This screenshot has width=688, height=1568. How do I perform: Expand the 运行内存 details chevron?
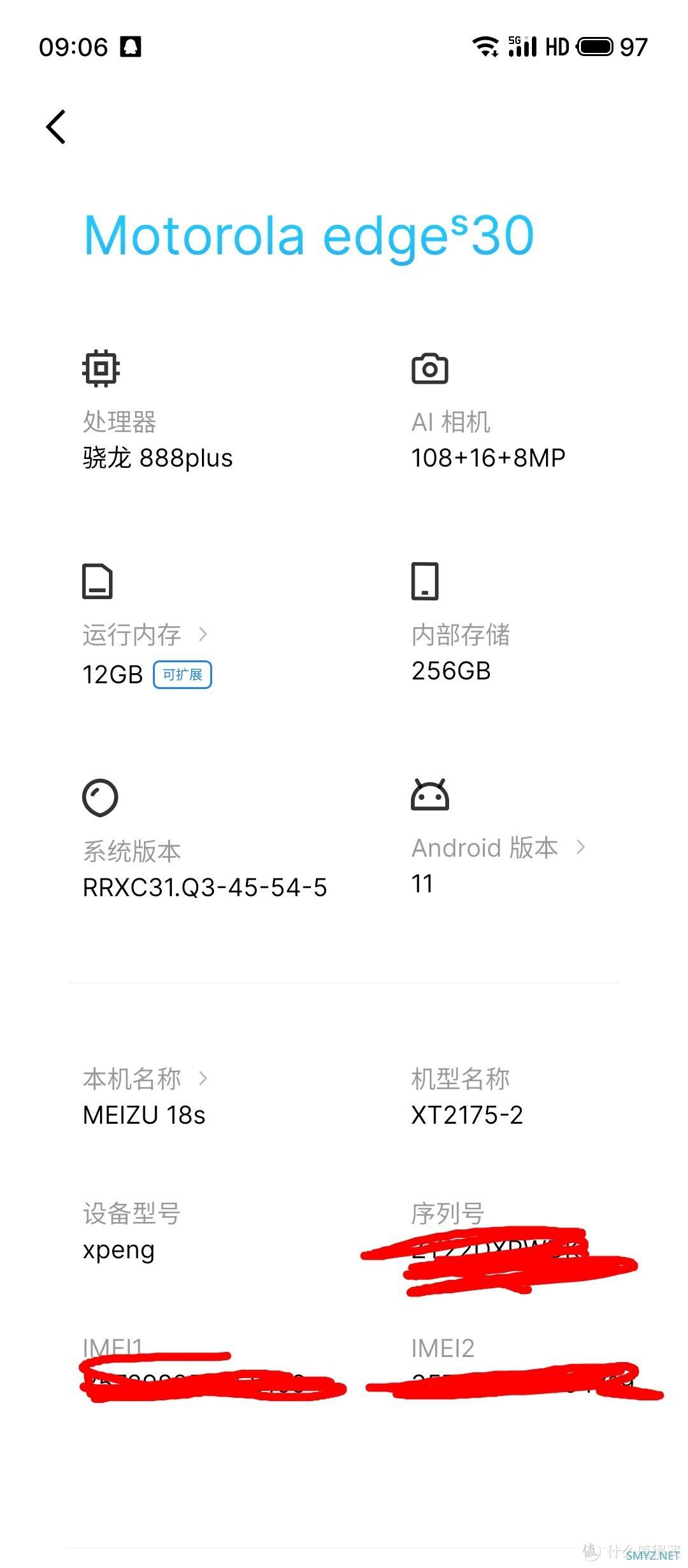click(x=204, y=634)
